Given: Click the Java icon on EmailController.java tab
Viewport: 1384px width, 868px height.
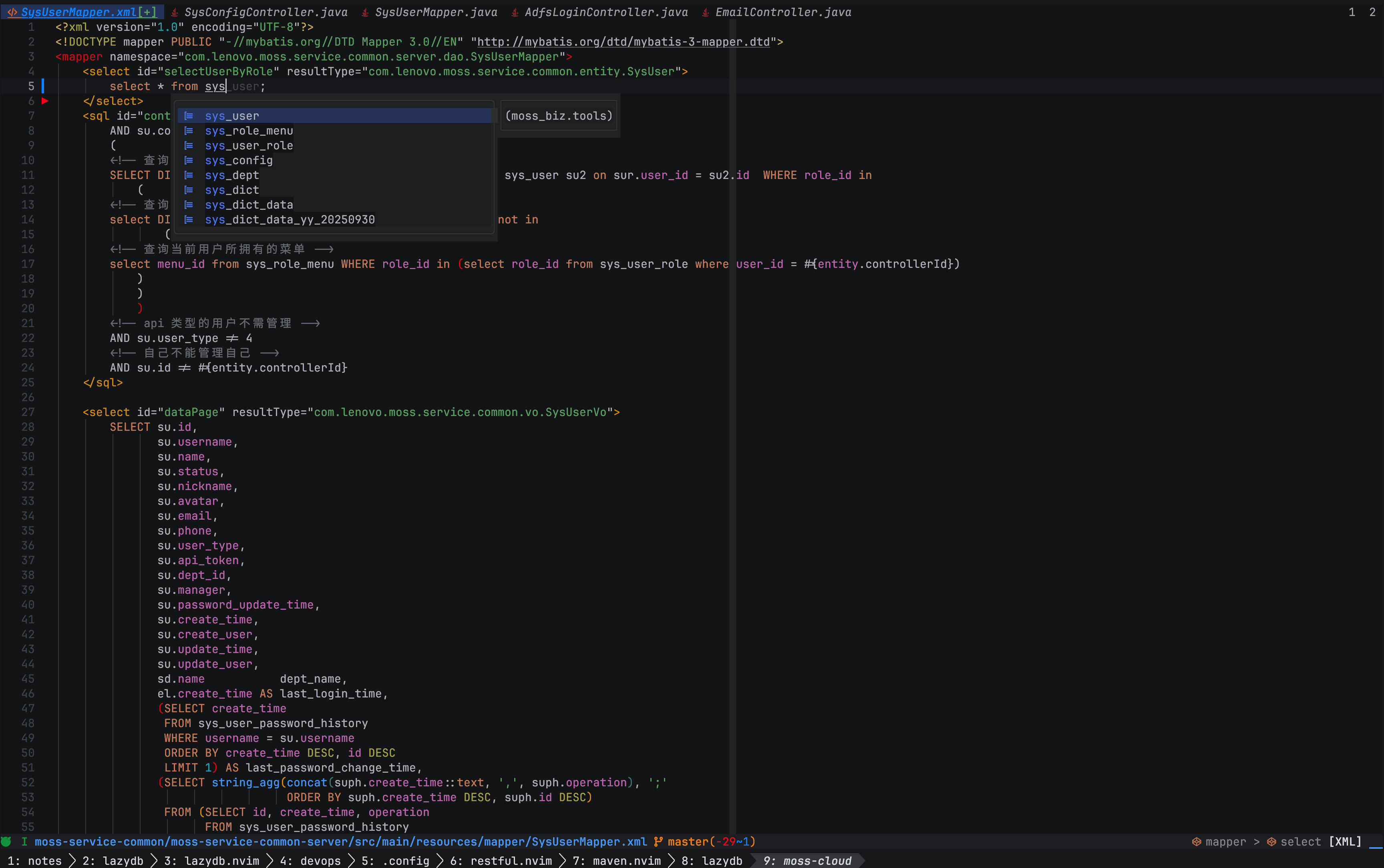Looking at the screenshot, I should [x=706, y=12].
